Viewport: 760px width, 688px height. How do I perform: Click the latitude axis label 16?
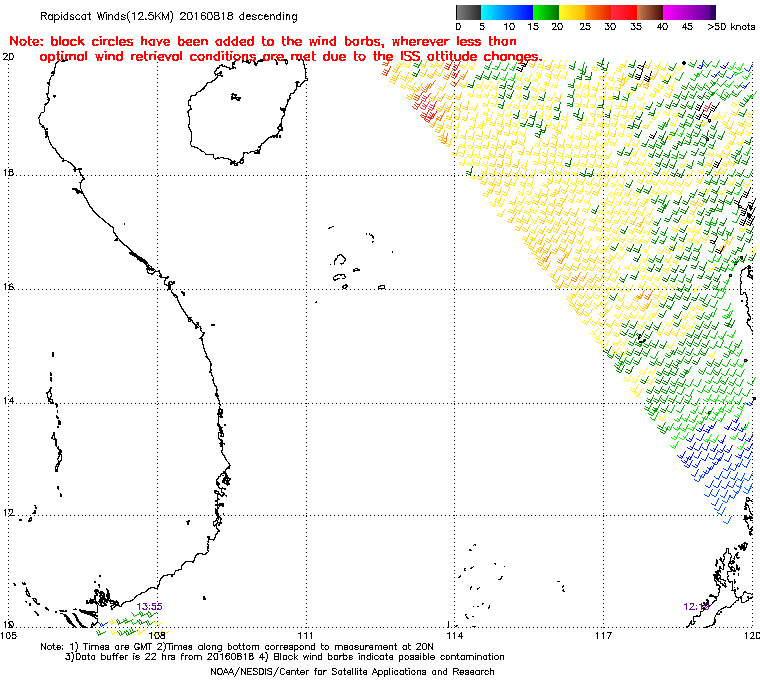coord(8,287)
